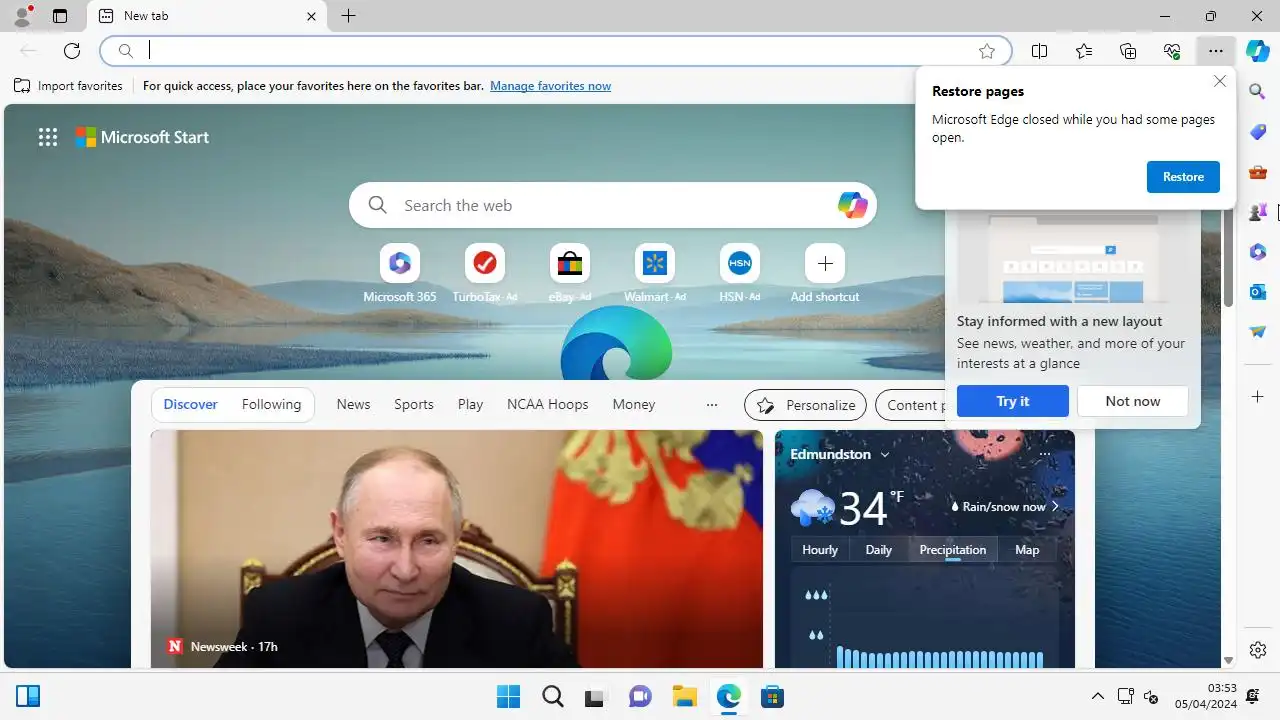Click the Refresh page icon
1280x720 pixels.
[x=72, y=51]
